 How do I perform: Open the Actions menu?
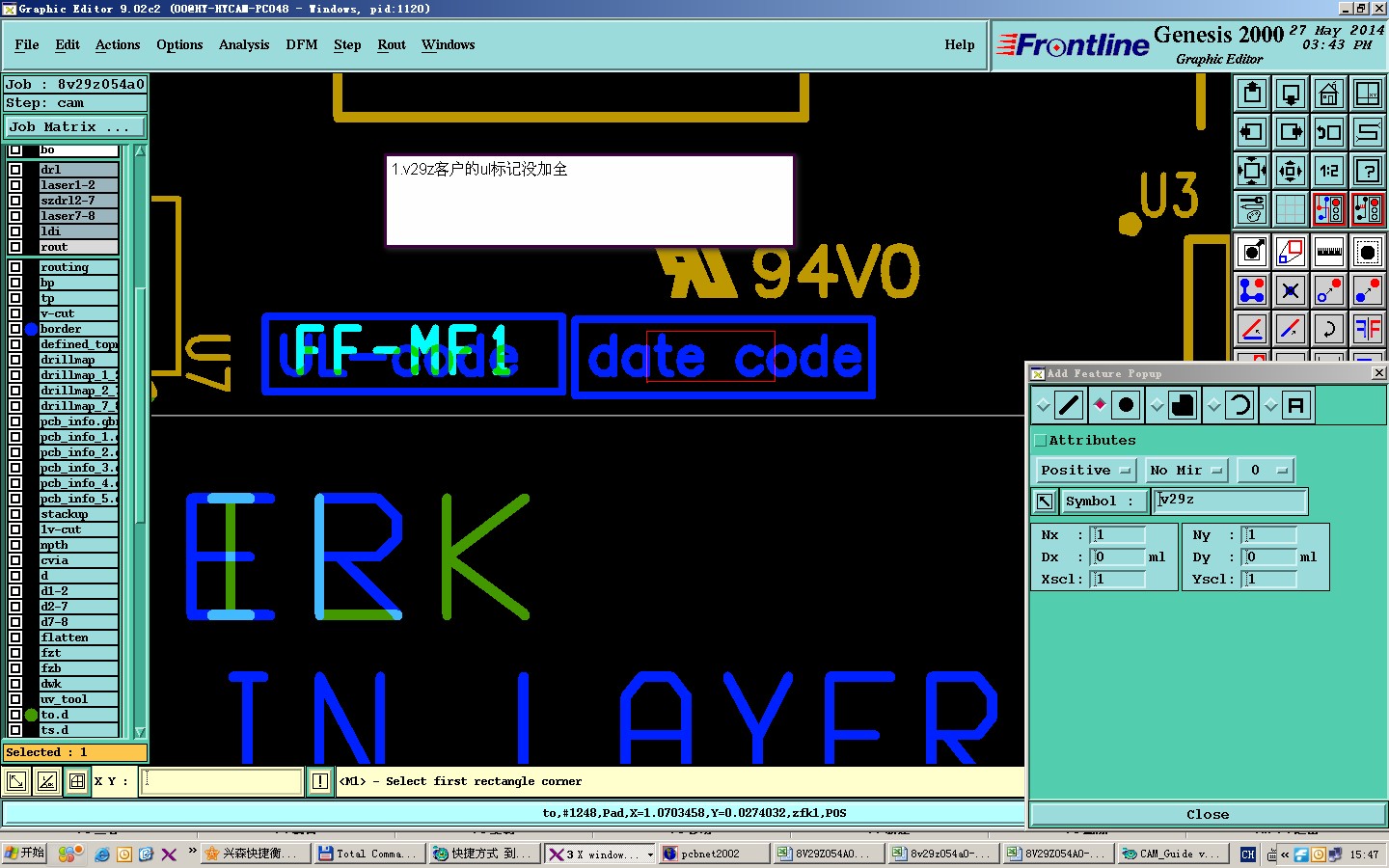click(118, 45)
